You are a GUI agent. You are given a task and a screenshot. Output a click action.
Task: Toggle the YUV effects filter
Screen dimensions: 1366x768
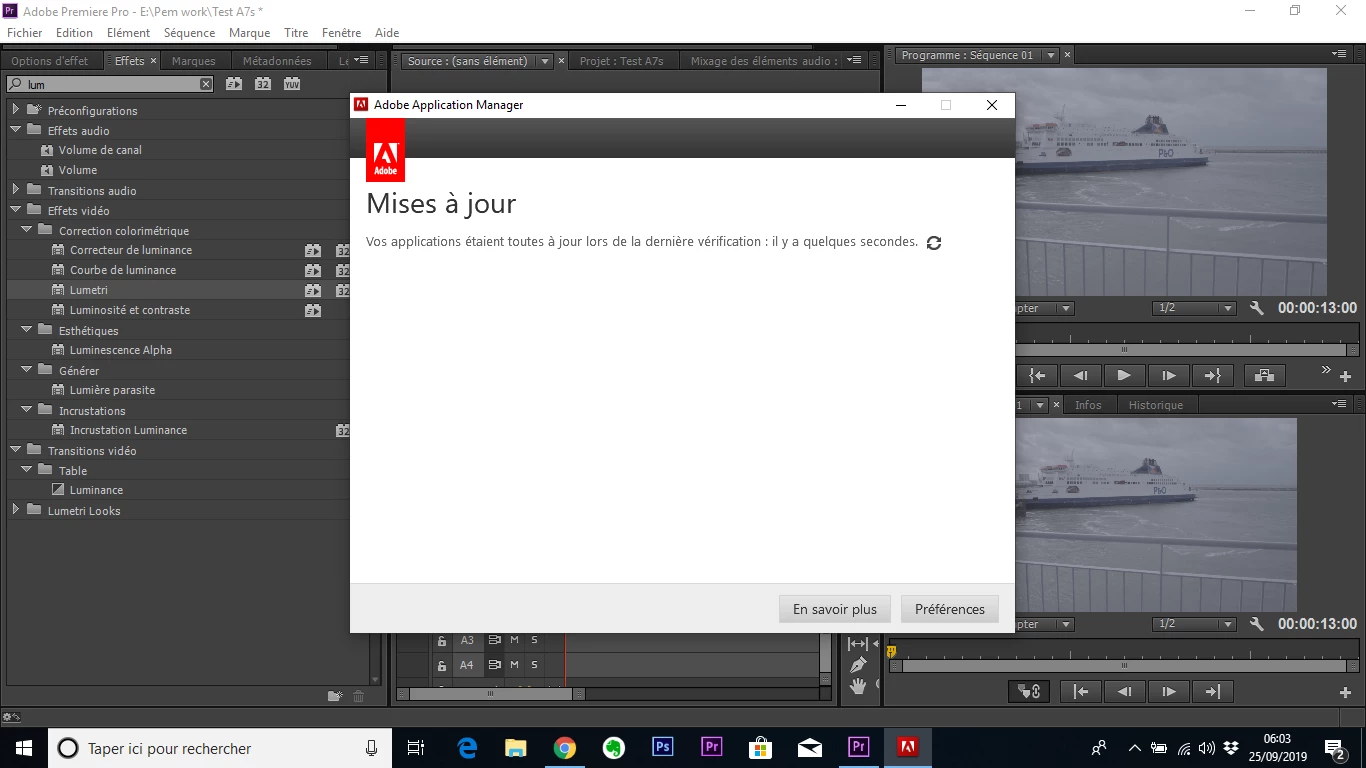[292, 84]
